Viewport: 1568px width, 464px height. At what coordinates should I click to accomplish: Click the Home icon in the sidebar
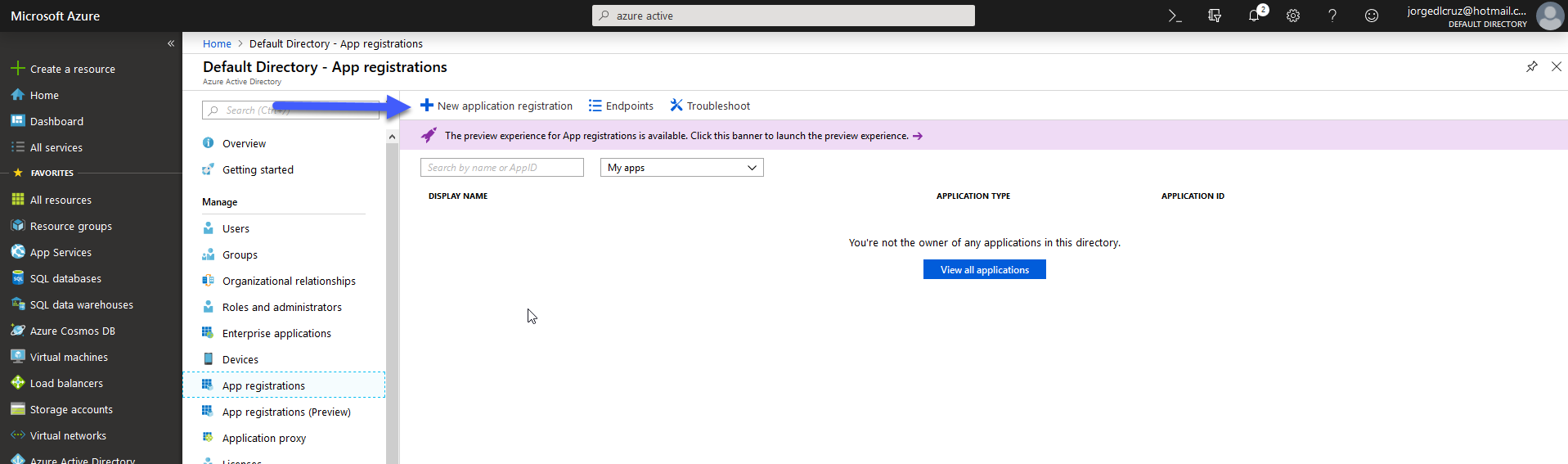(18, 95)
